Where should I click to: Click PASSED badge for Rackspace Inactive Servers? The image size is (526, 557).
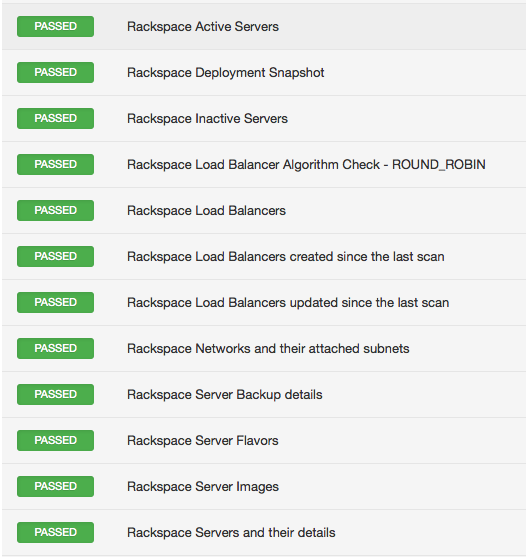click(x=55, y=118)
